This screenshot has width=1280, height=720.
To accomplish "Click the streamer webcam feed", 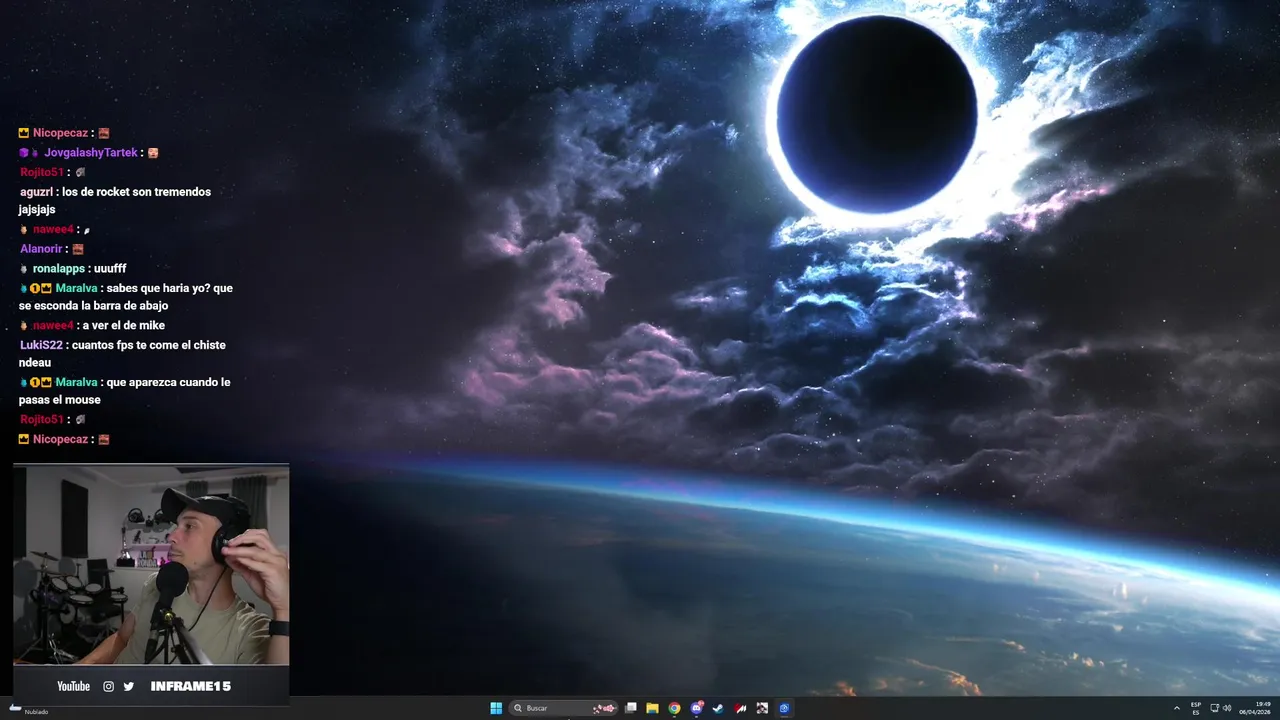I will [x=151, y=565].
